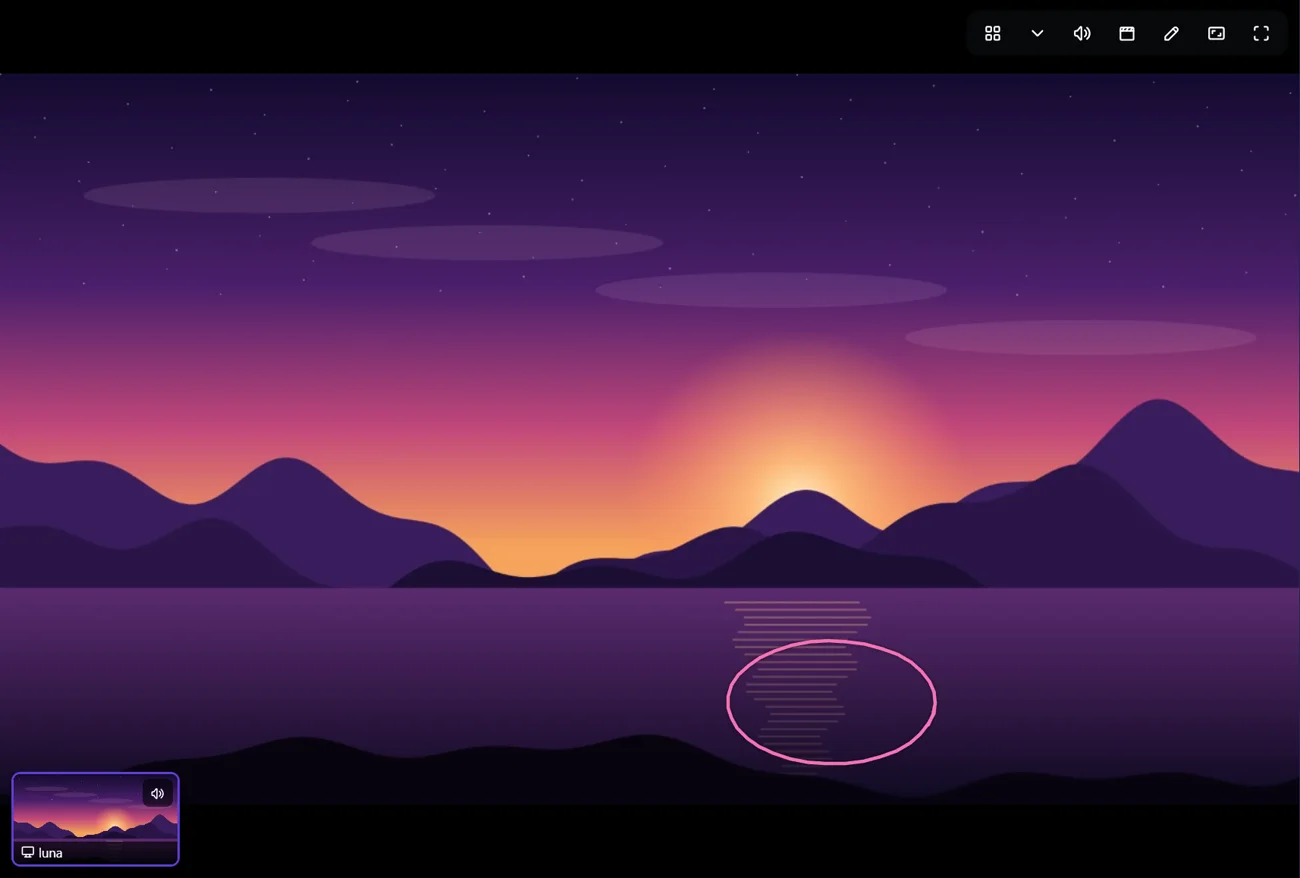Click the monitor icon beside luna
This screenshot has width=1300, height=878.
coord(28,853)
